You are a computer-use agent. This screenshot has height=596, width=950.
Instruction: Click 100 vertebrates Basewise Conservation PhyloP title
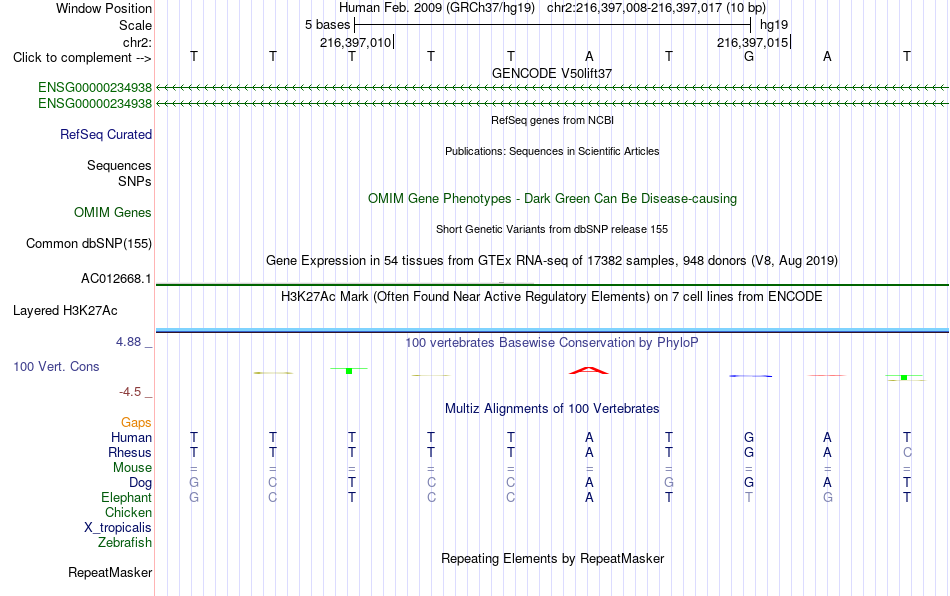click(x=552, y=342)
